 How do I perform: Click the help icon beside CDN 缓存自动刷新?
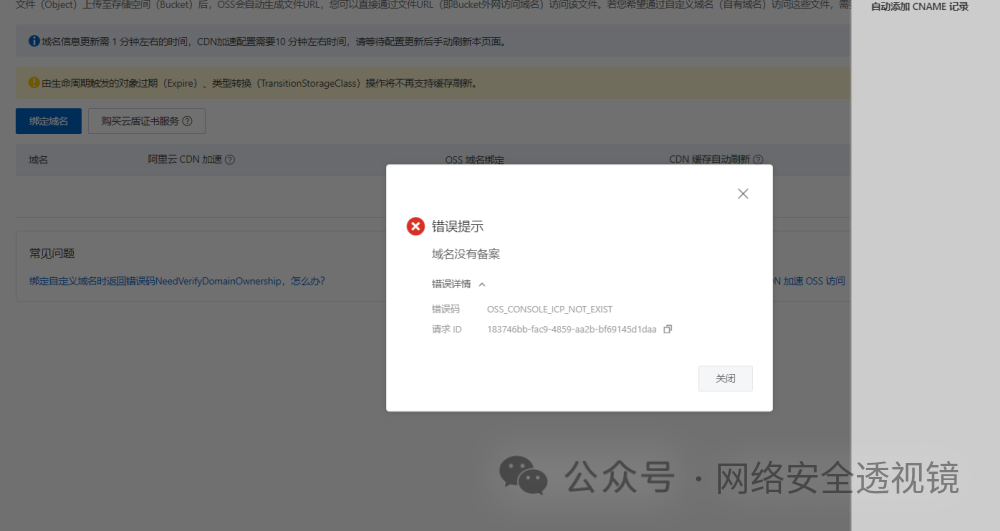click(758, 159)
